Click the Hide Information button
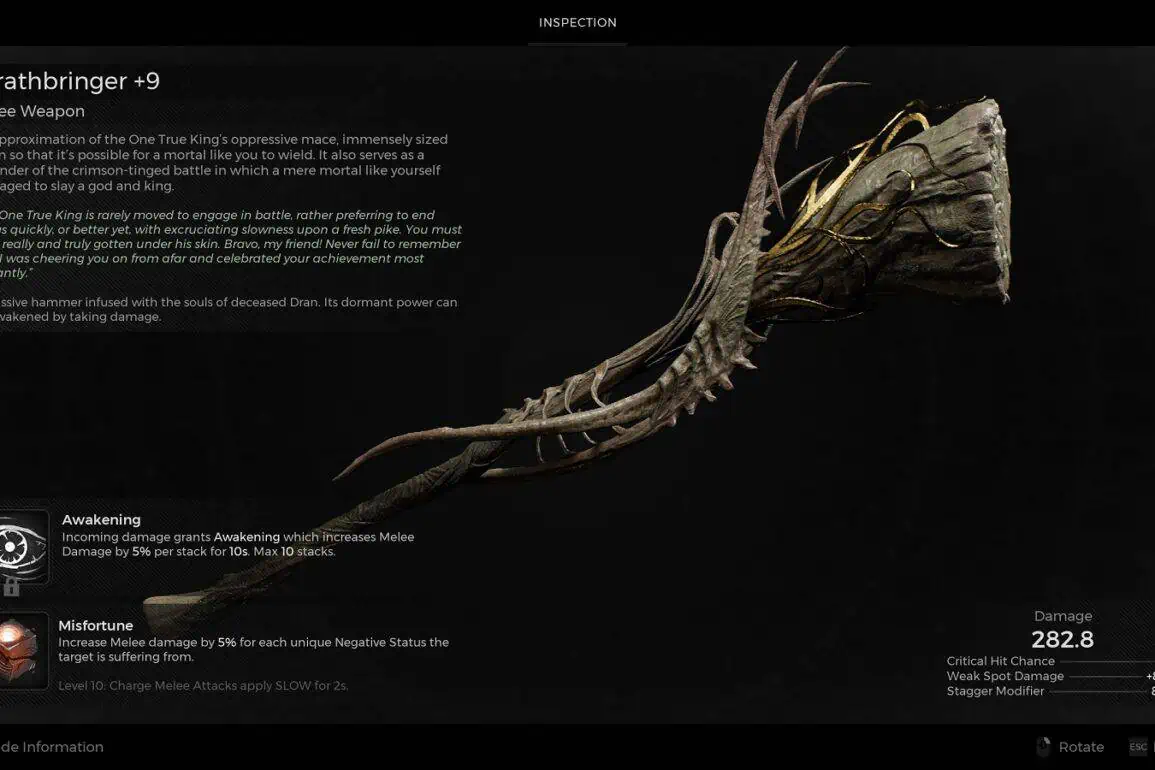 pos(52,747)
